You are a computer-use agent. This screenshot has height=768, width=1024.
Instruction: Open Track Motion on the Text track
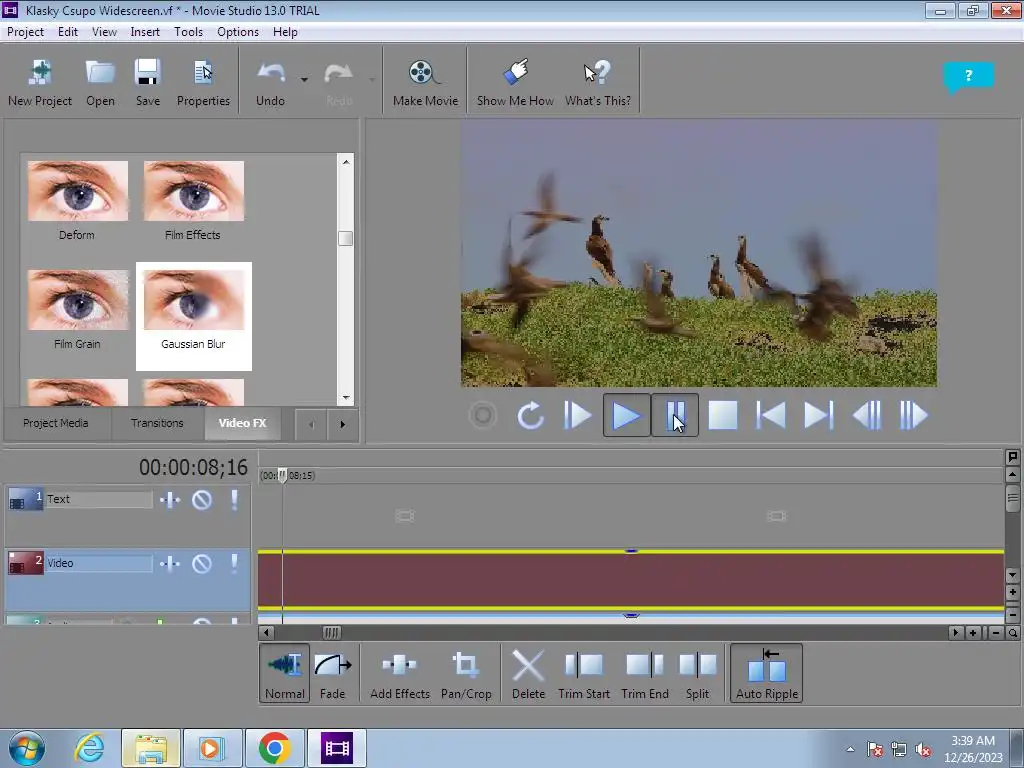pos(170,500)
